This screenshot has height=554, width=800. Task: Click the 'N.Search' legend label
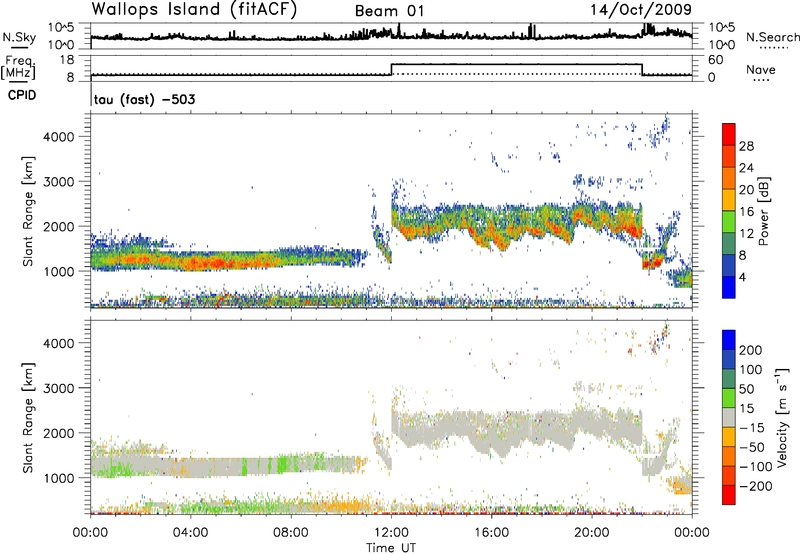(773, 37)
